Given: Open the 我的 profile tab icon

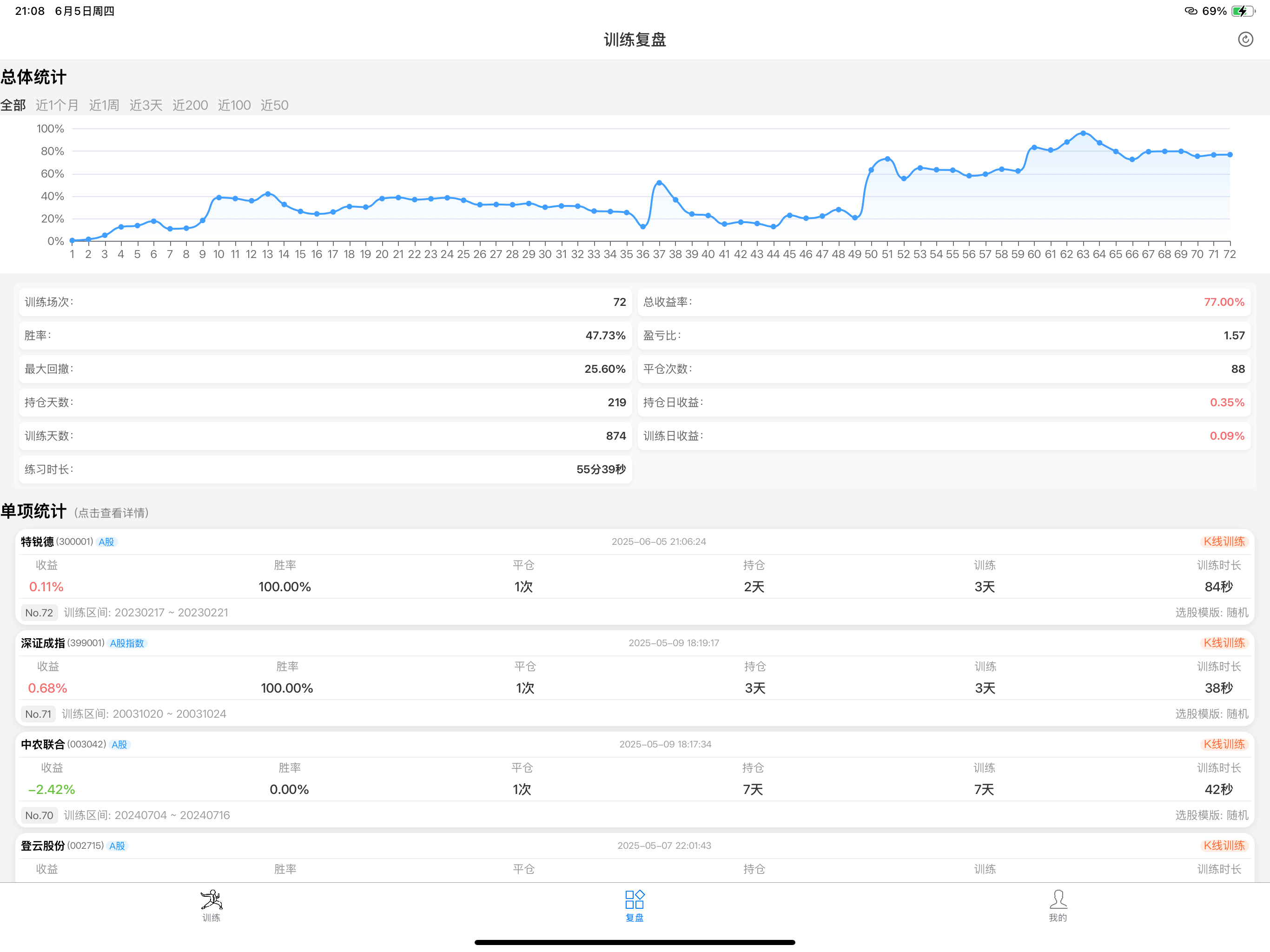Looking at the screenshot, I should 1058,906.
